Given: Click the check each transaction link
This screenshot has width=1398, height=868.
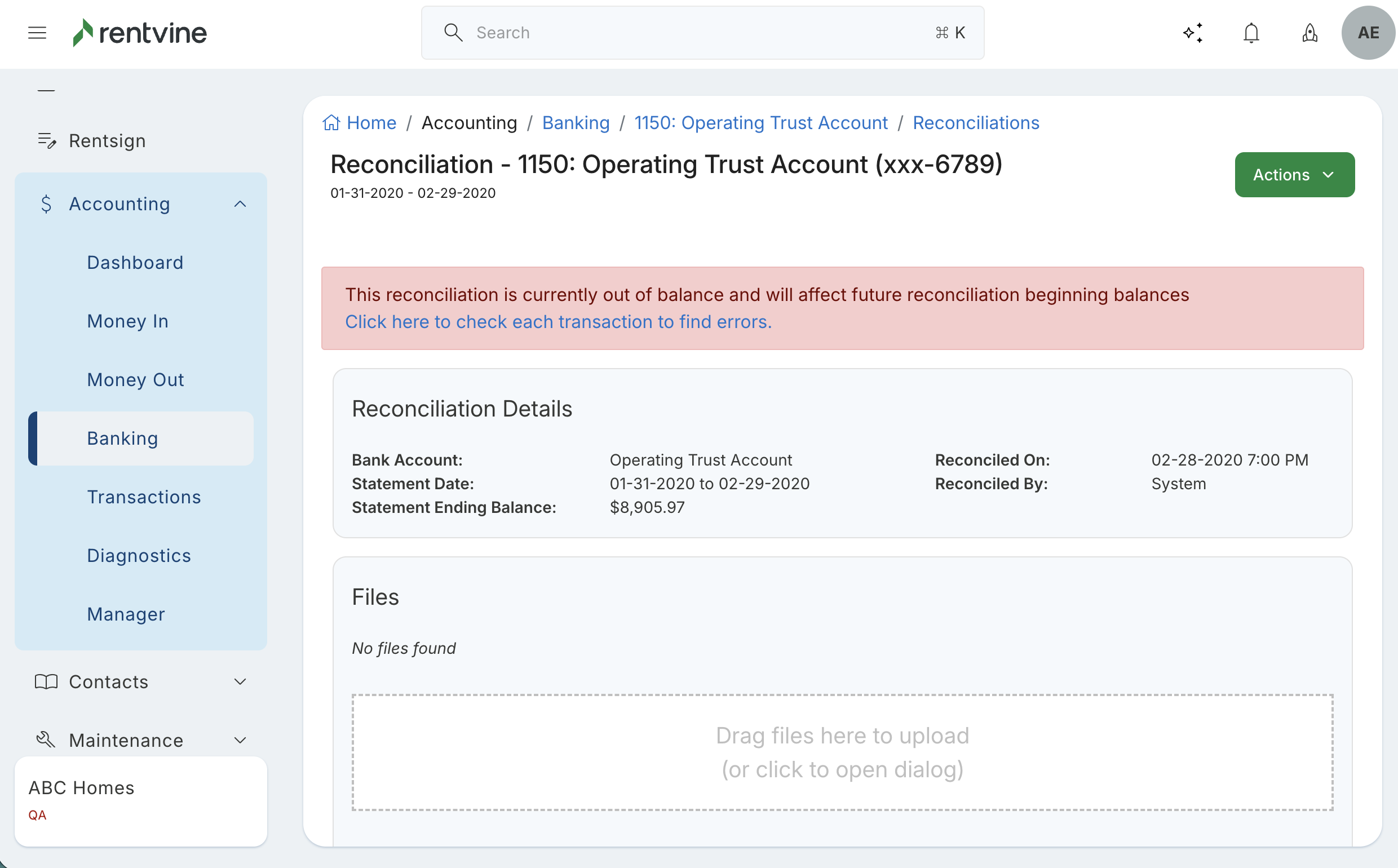Looking at the screenshot, I should (x=558, y=322).
